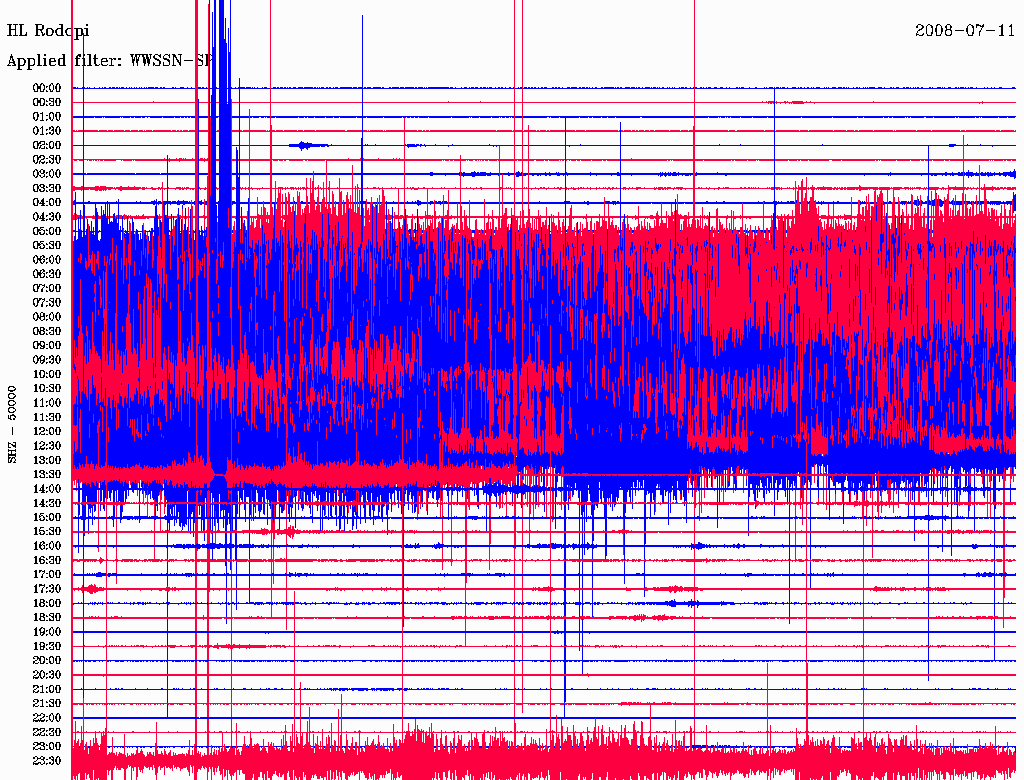The image size is (1024, 780).
Task: Click the 23:30 time label
Action: 47,761
